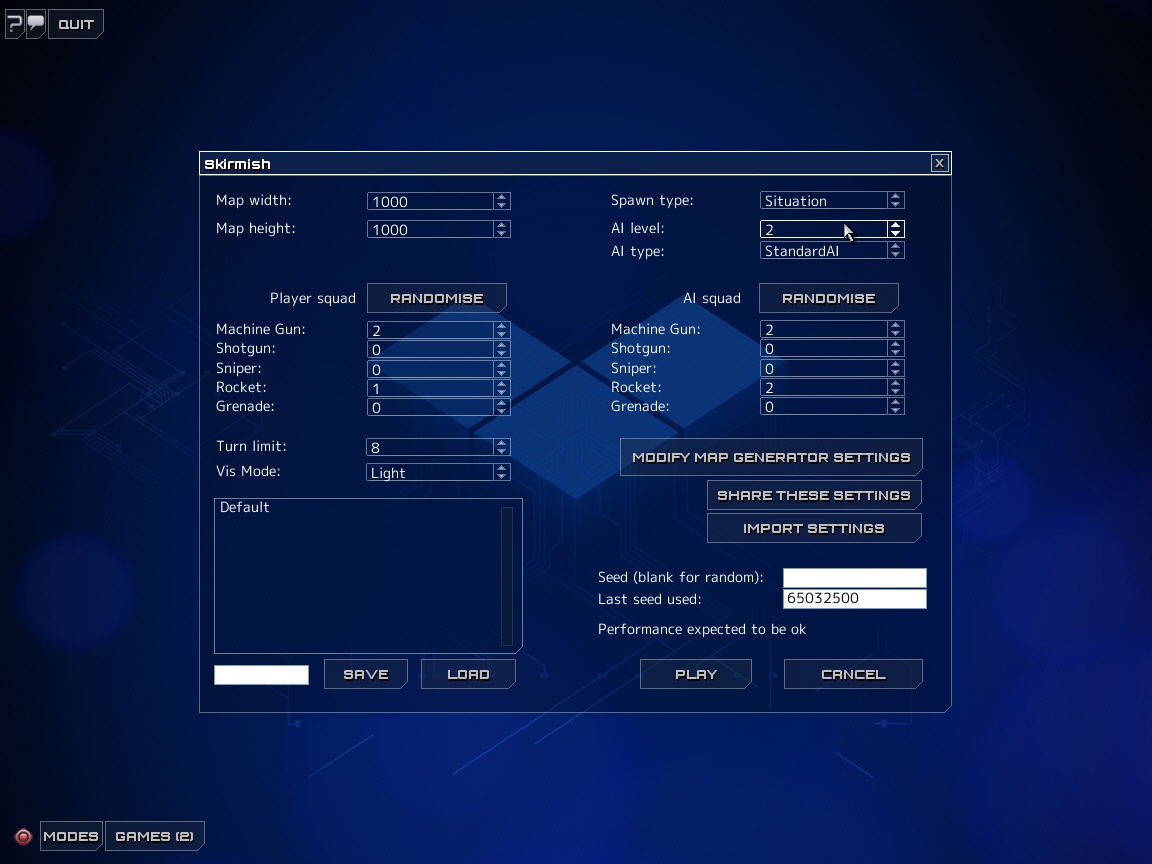This screenshot has height=864, width=1152.
Task: Open the chat speech bubble icon
Action: point(36,24)
